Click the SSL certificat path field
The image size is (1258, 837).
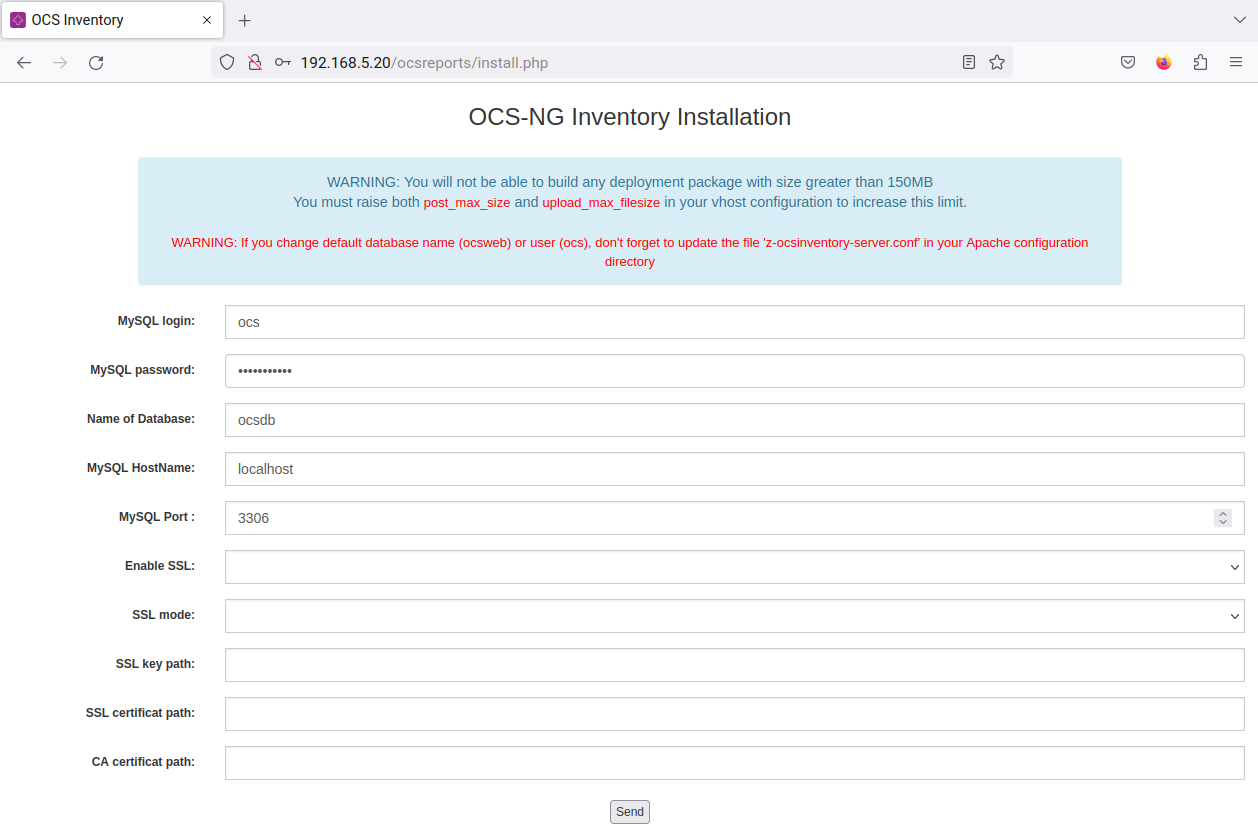[734, 714]
